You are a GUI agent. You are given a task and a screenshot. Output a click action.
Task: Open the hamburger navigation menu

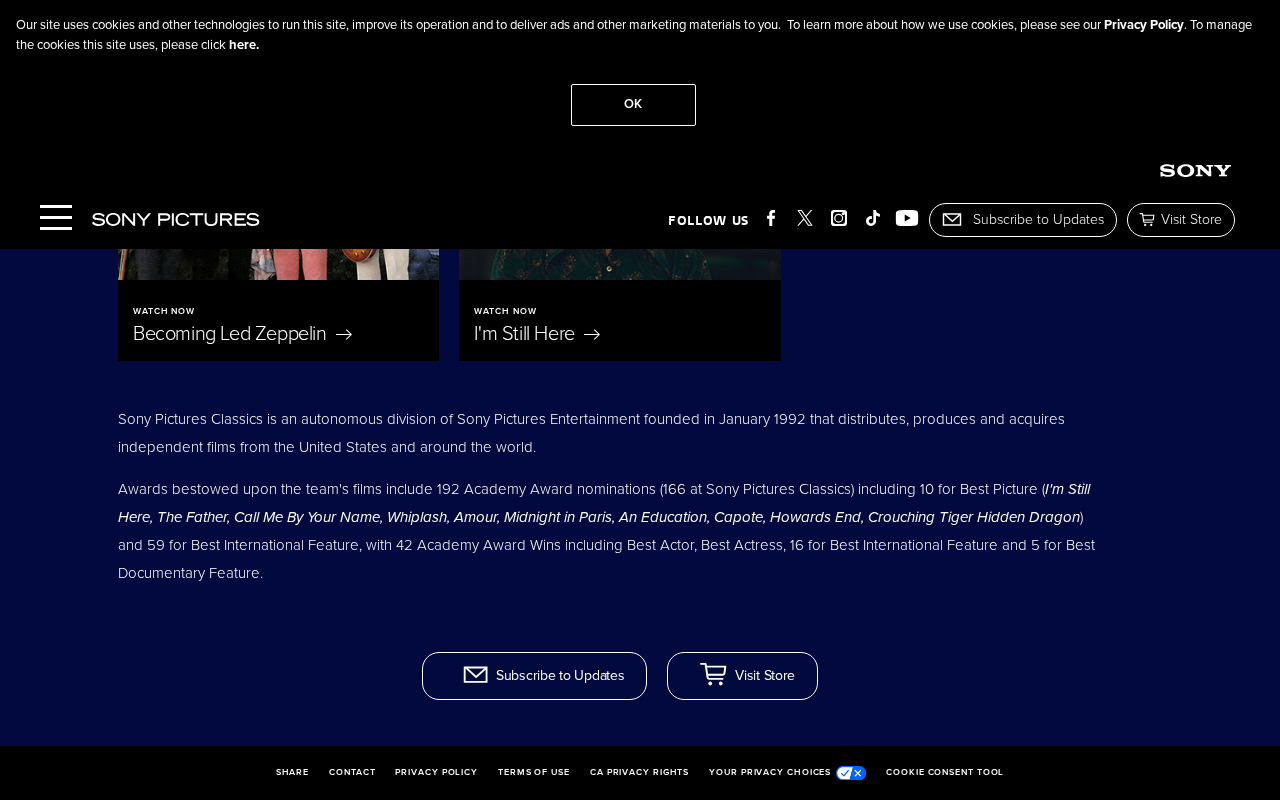pos(56,218)
